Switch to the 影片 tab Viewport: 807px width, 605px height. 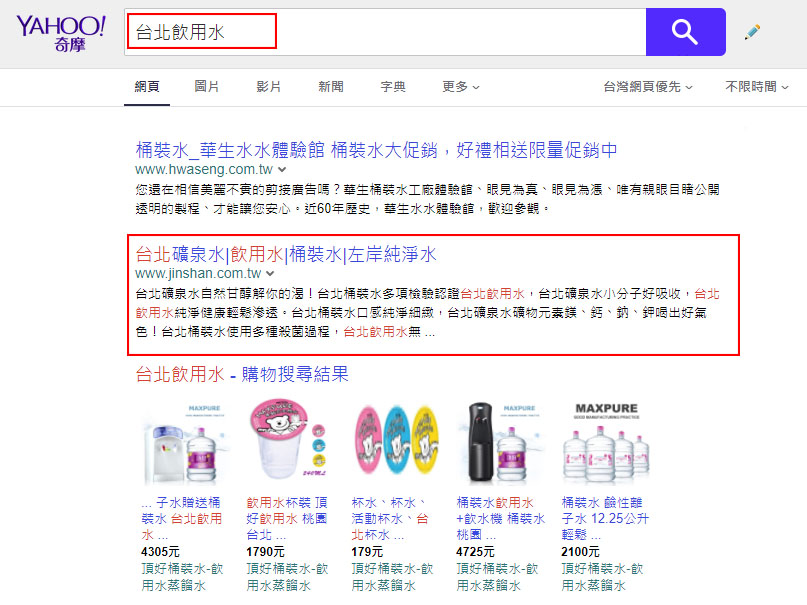(x=268, y=86)
